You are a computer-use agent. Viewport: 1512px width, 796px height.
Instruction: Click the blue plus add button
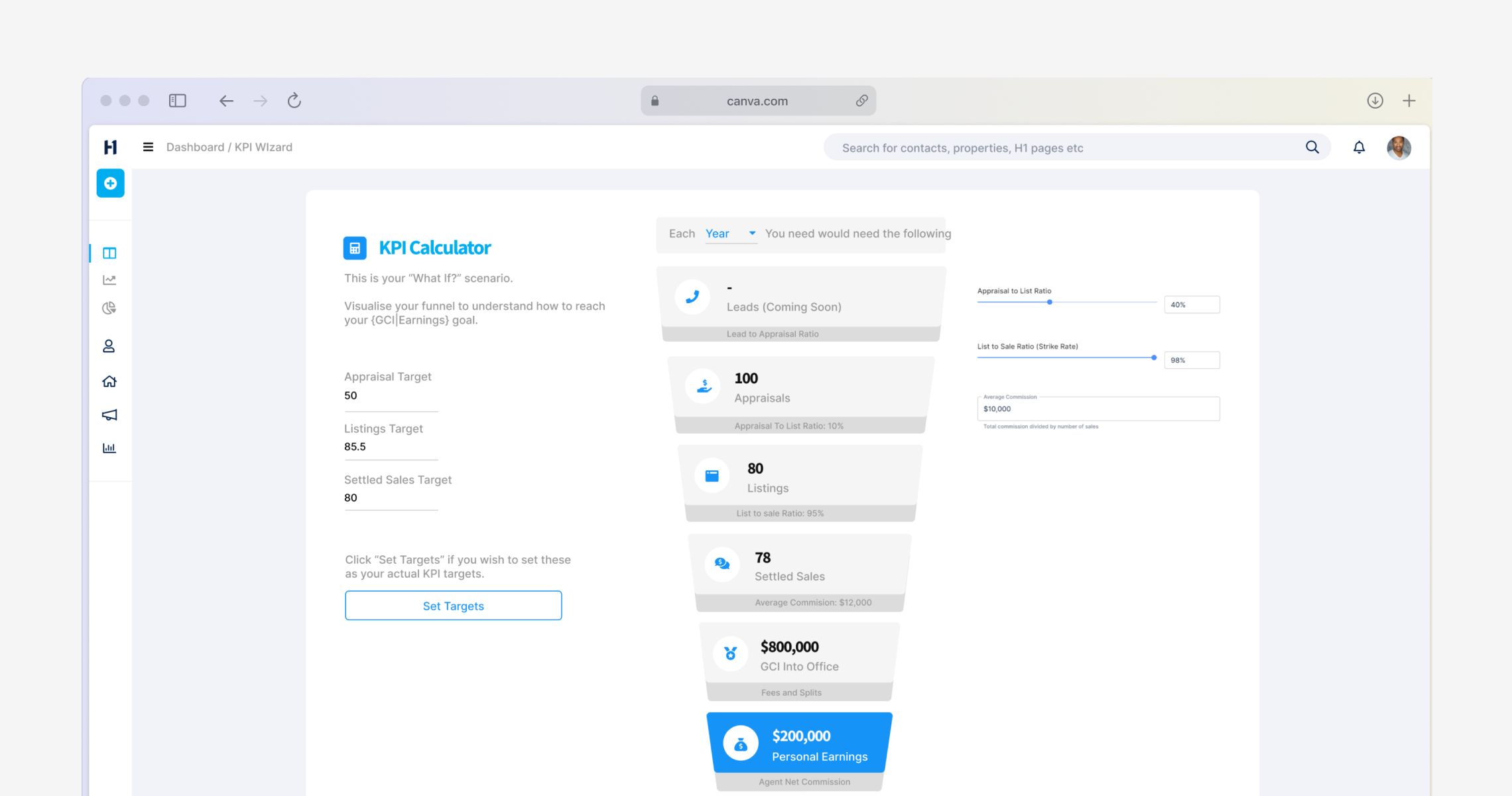pyautogui.click(x=110, y=183)
